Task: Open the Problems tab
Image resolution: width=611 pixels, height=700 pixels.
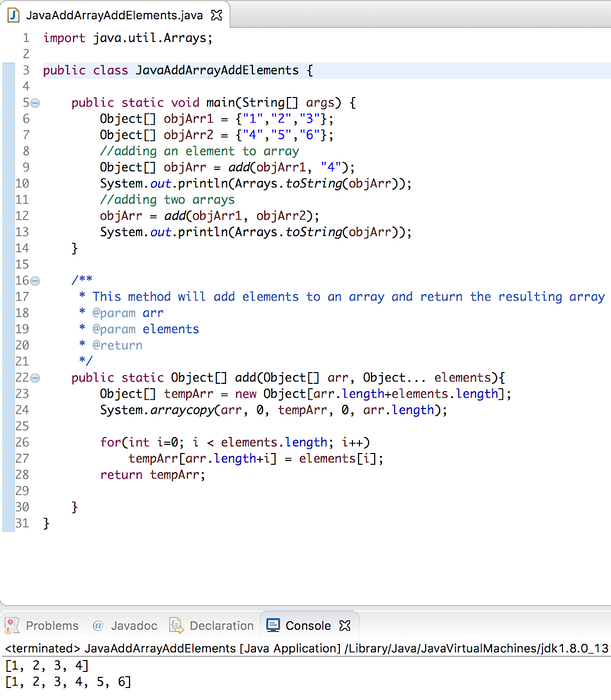Action: click(x=52, y=625)
